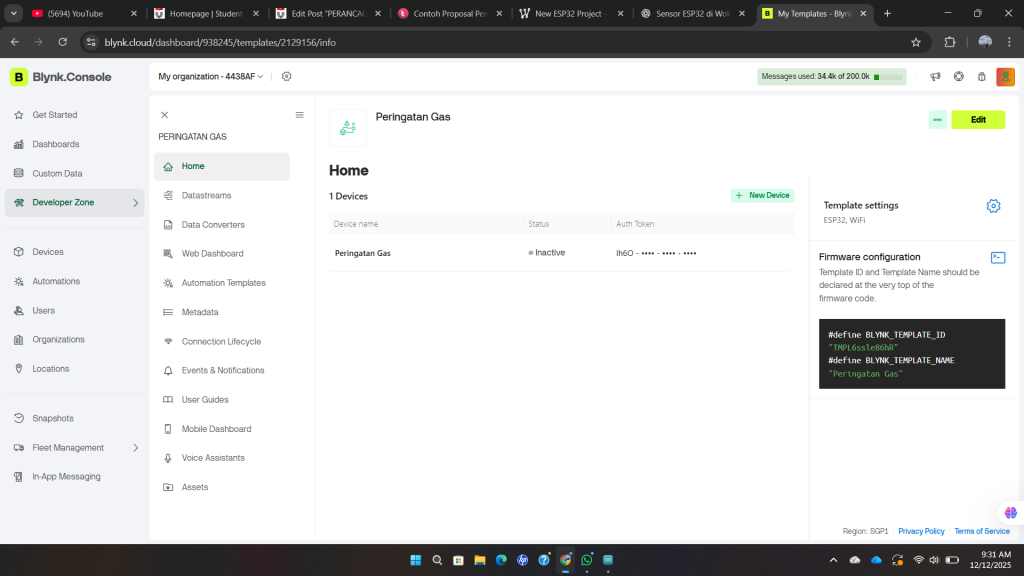Open the Firmware configuration terminal icon
Viewport: 1024px width, 576px height.
(997, 258)
